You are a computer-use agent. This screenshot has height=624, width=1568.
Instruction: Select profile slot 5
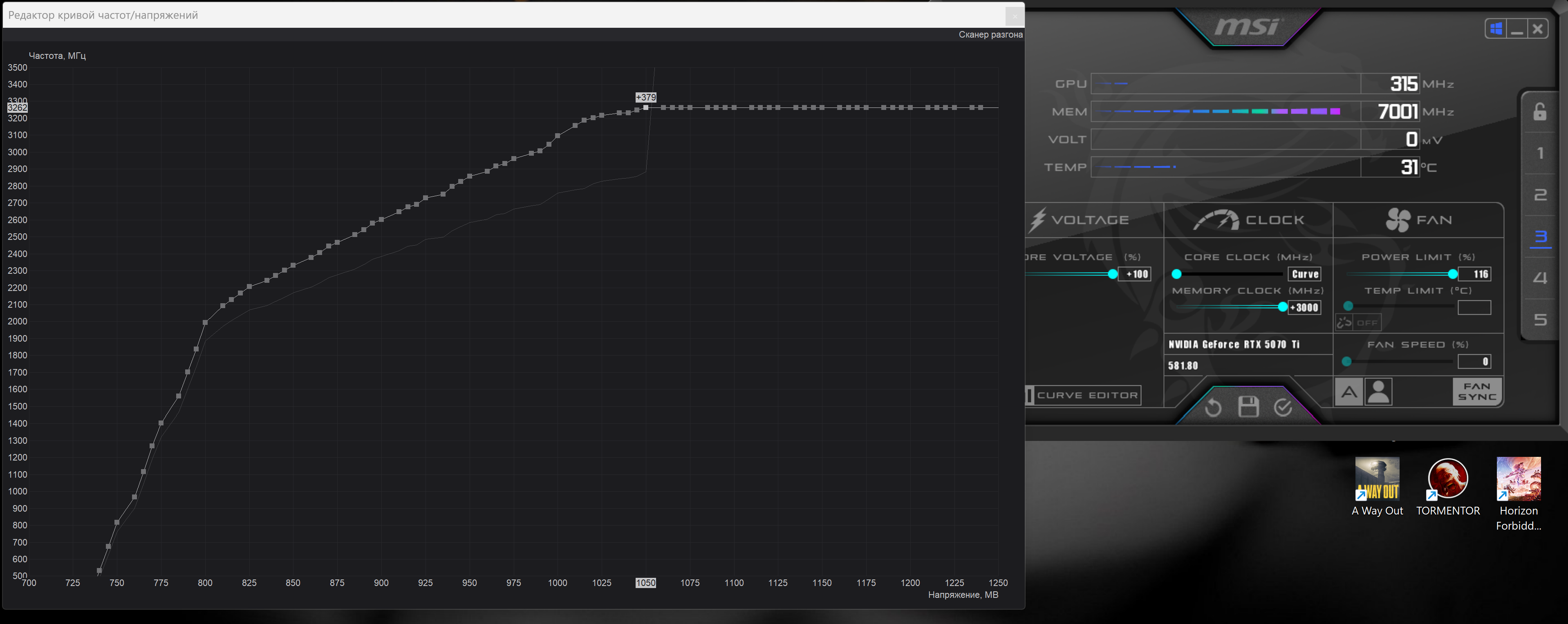[x=1540, y=320]
